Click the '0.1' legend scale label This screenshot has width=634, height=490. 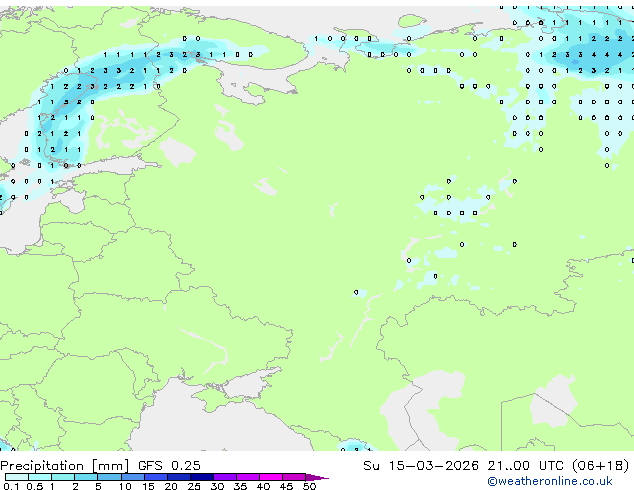[x=11, y=486]
